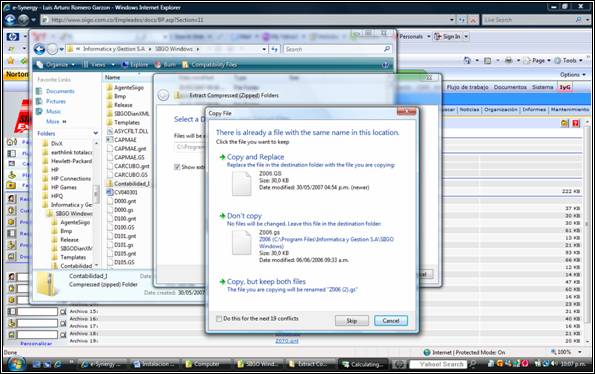Click the IE Print icon
Image resolution: width=595 pixels, height=374 pixels.
tap(508, 61)
